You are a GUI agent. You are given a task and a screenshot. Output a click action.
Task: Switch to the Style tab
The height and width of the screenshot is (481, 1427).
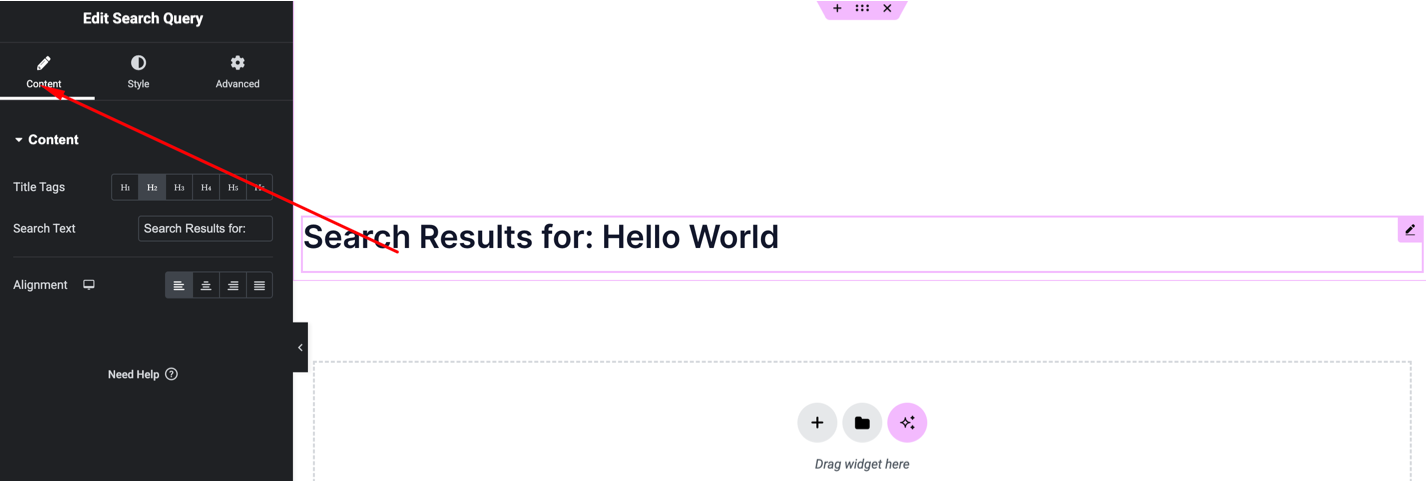tap(138, 72)
